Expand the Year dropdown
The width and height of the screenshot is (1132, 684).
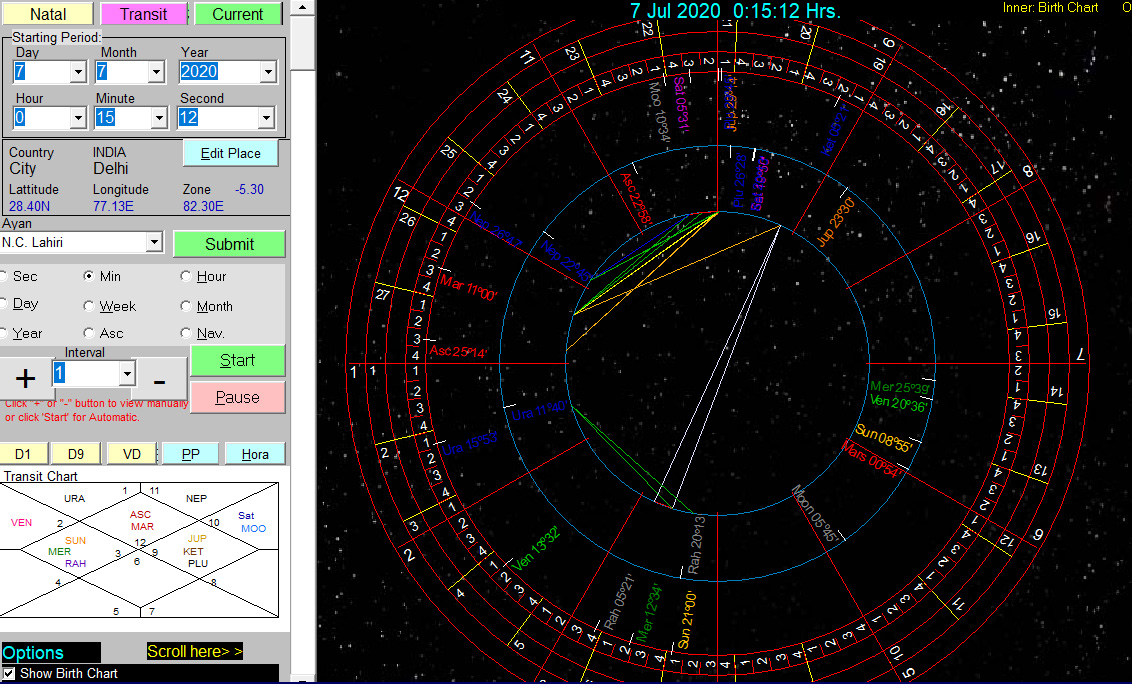[267, 72]
